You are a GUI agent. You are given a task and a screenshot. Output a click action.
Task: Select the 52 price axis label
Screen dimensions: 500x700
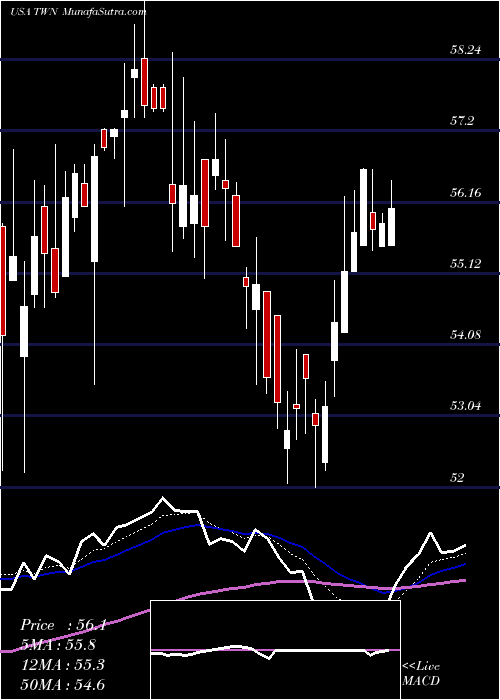[457, 478]
